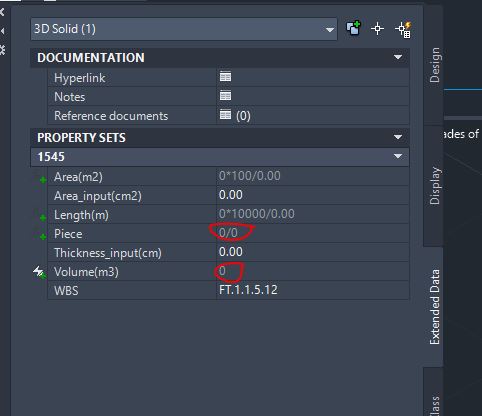Select the Area_input(cm2) label
Screen dimensions: 482x416
pos(98,196)
